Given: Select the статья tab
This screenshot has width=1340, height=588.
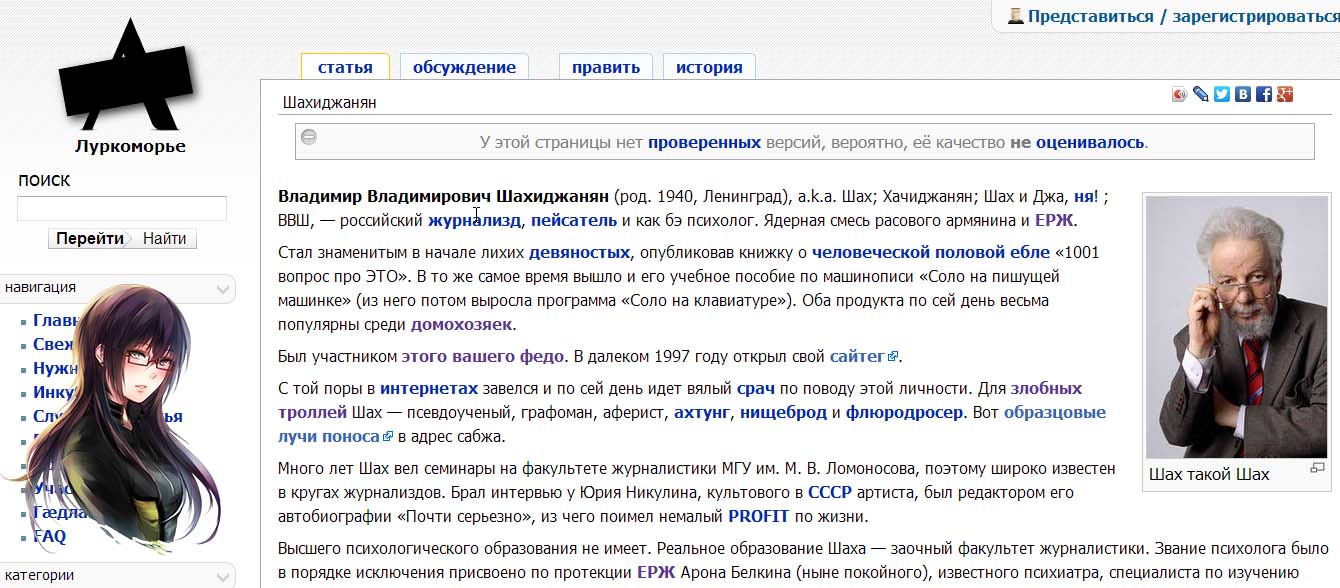Looking at the screenshot, I should point(345,66).
